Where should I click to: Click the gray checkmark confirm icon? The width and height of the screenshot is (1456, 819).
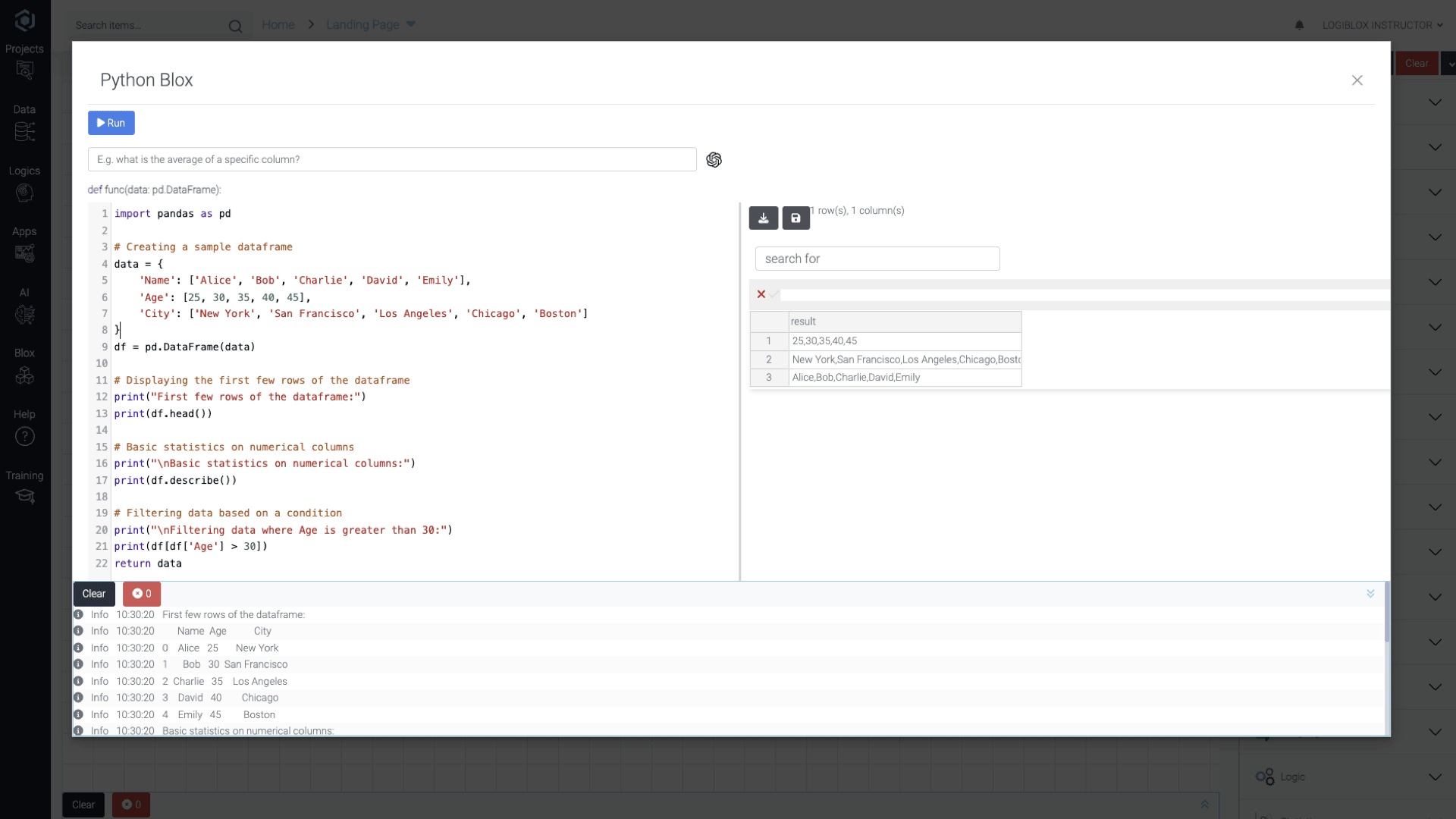[774, 294]
